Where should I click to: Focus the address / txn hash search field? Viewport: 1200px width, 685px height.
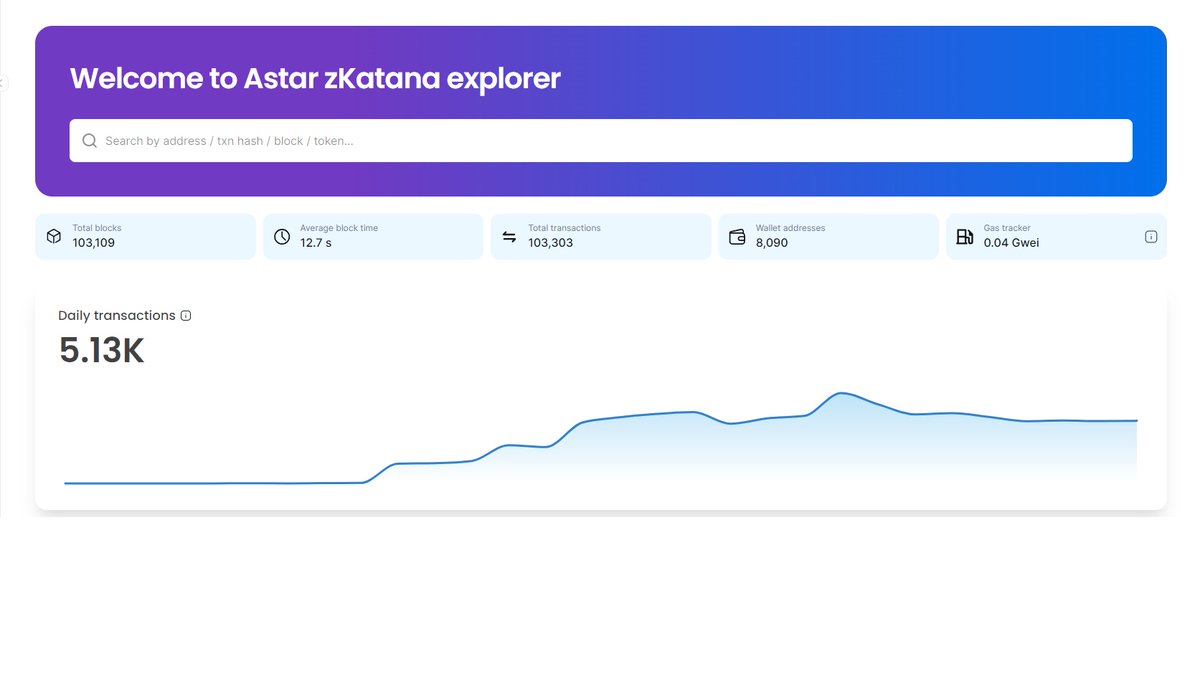tap(600, 141)
